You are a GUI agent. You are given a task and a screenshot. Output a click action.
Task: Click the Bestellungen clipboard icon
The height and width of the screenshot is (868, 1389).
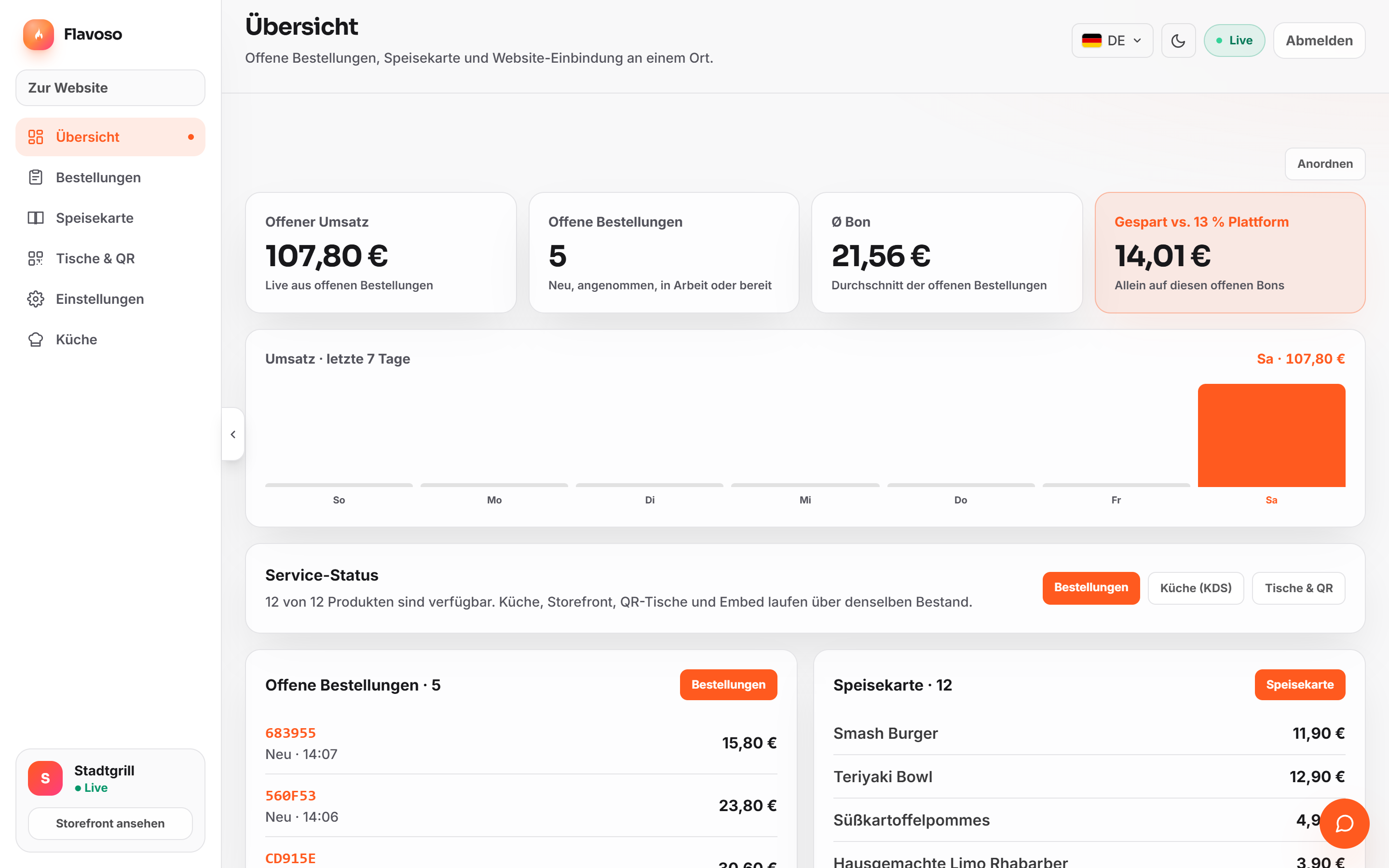pos(36,177)
